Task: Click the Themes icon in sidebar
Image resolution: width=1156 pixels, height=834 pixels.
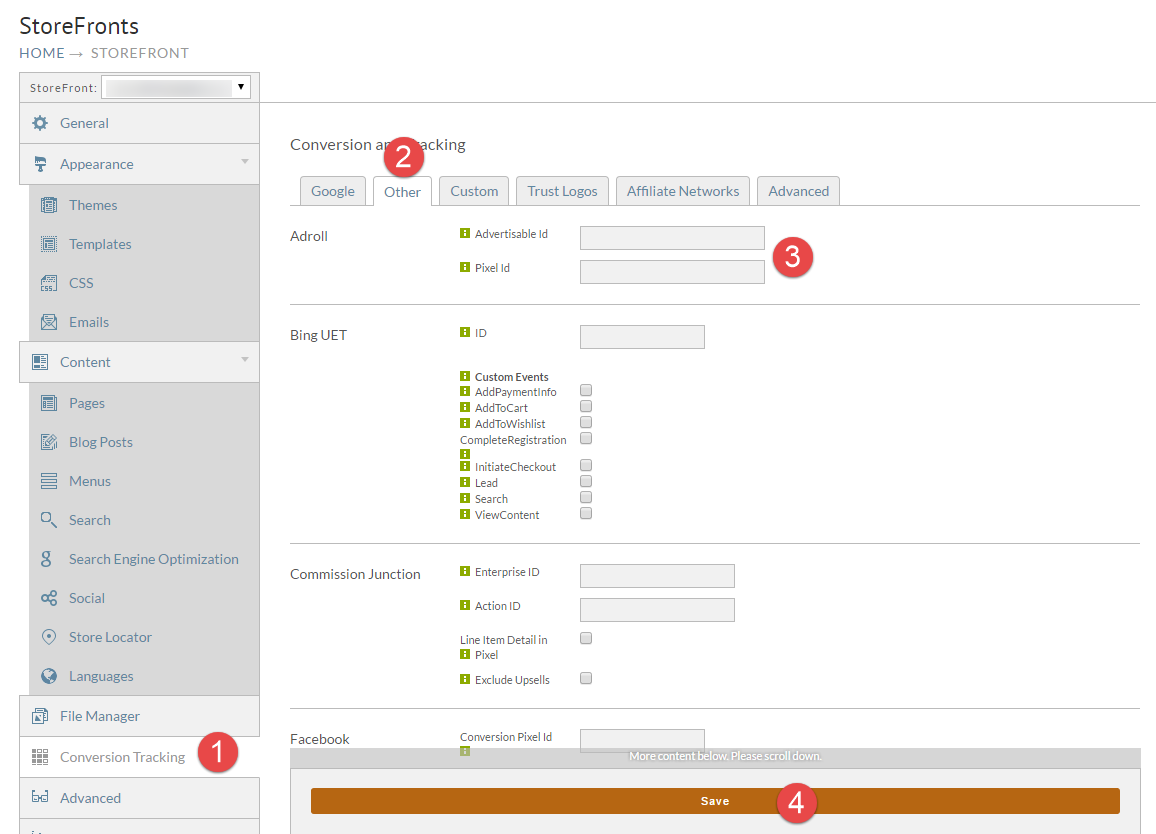Action: tap(49, 205)
